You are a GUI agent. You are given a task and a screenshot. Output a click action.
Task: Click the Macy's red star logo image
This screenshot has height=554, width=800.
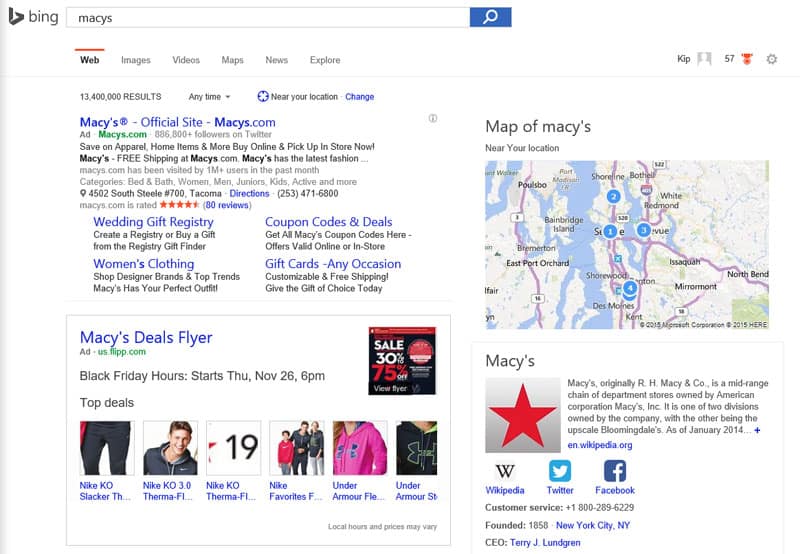tap(522, 415)
